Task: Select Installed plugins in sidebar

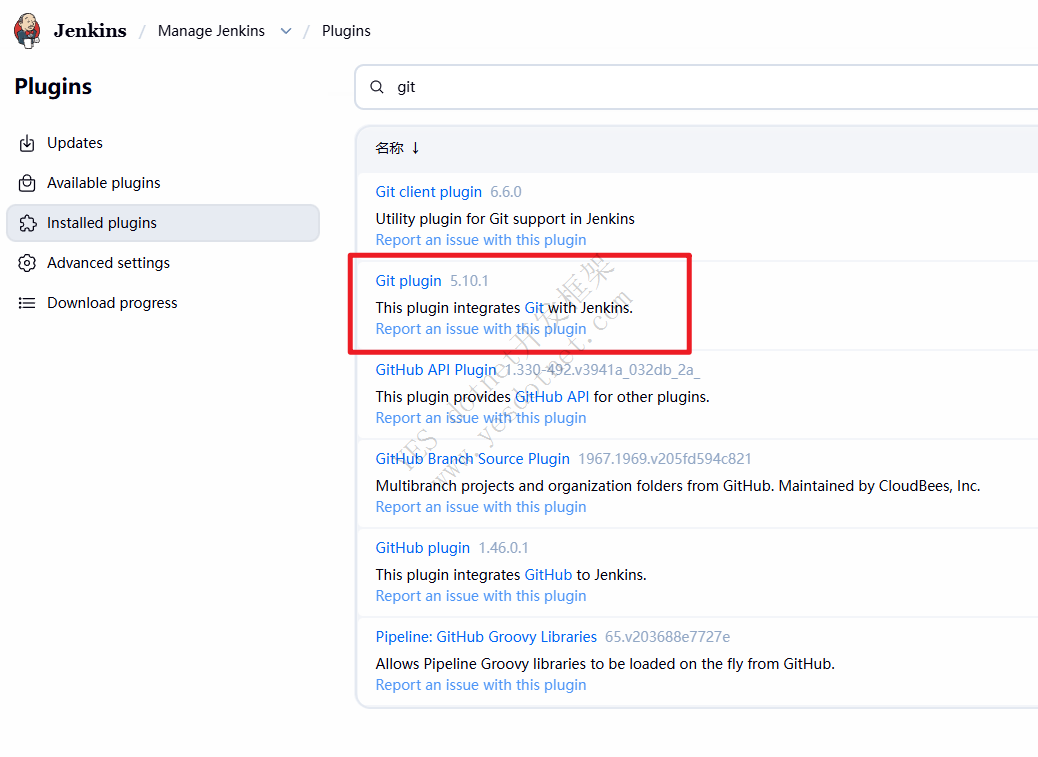Action: pyautogui.click(x=163, y=223)
